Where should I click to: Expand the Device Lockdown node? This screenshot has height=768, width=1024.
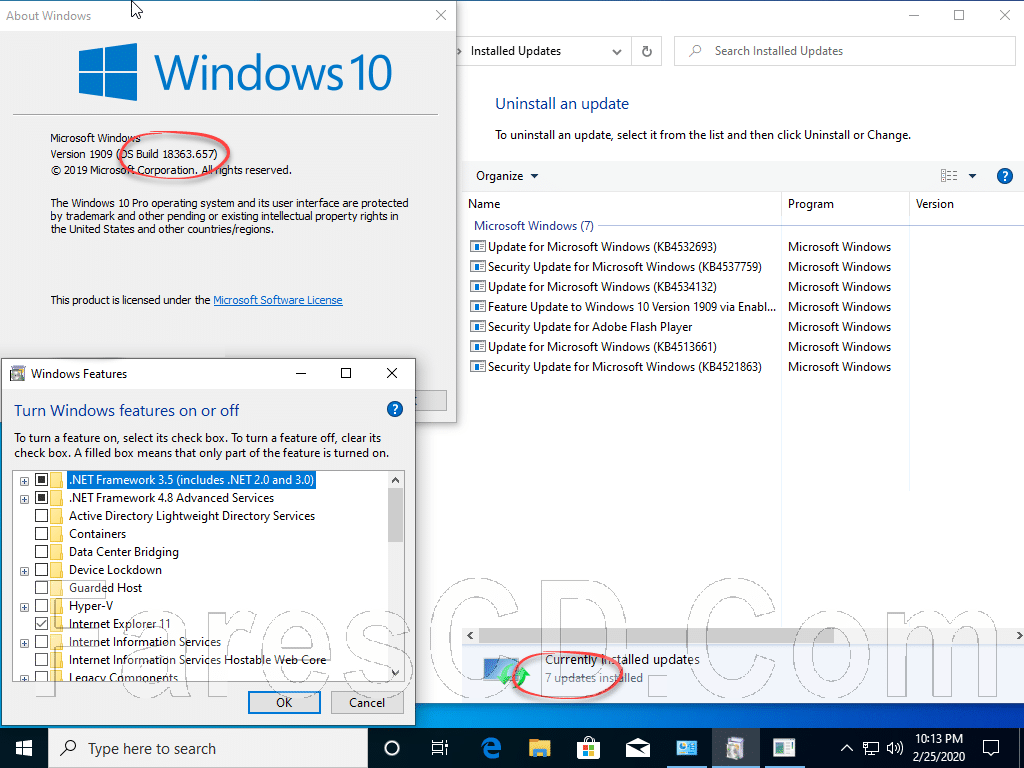coord(24,571)
